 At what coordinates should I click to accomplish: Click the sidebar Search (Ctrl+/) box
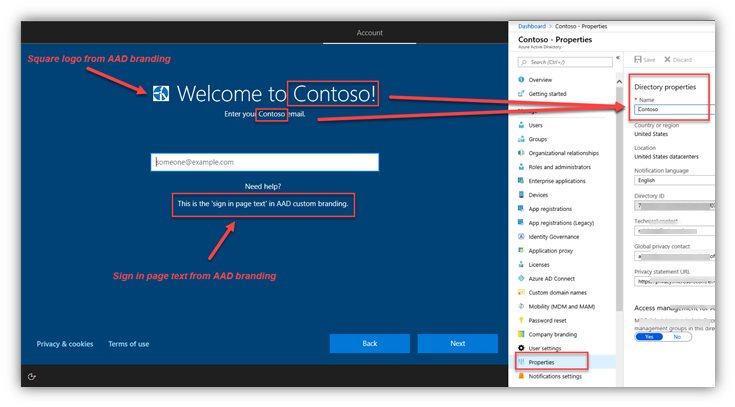565,62
